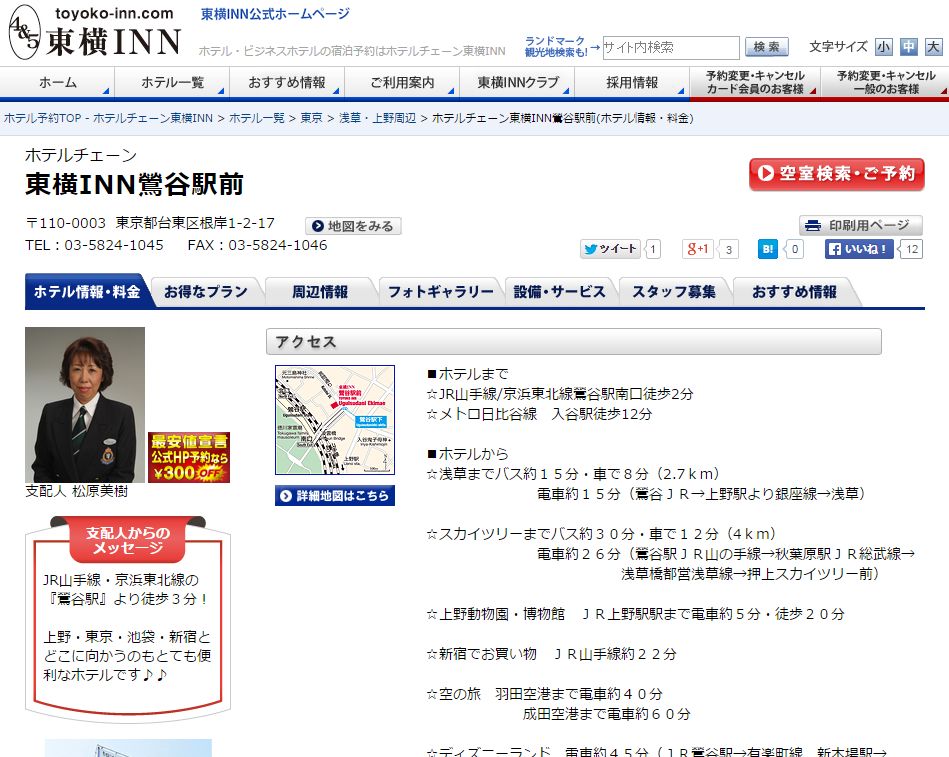Click the 最安値宣言 ¥300 OFF banner

pos(189,457)
